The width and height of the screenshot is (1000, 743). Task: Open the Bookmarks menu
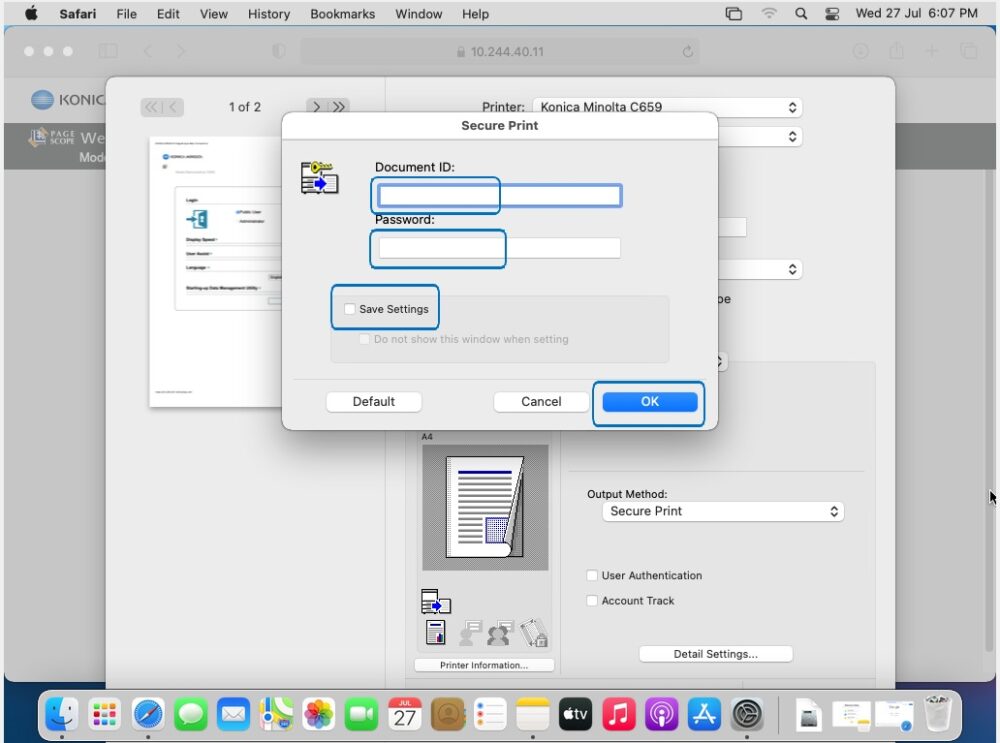pos(342,13)
